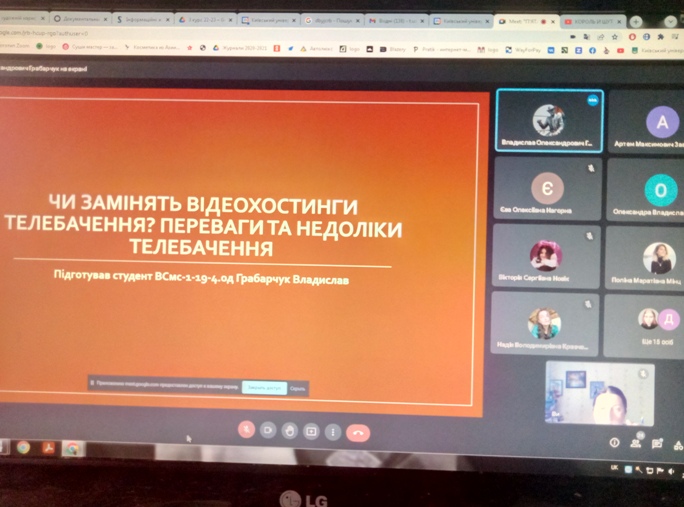The width and height of the screenshot is (684, 507).
Task: Open the in-call chat icon
Action: point(657,444)
